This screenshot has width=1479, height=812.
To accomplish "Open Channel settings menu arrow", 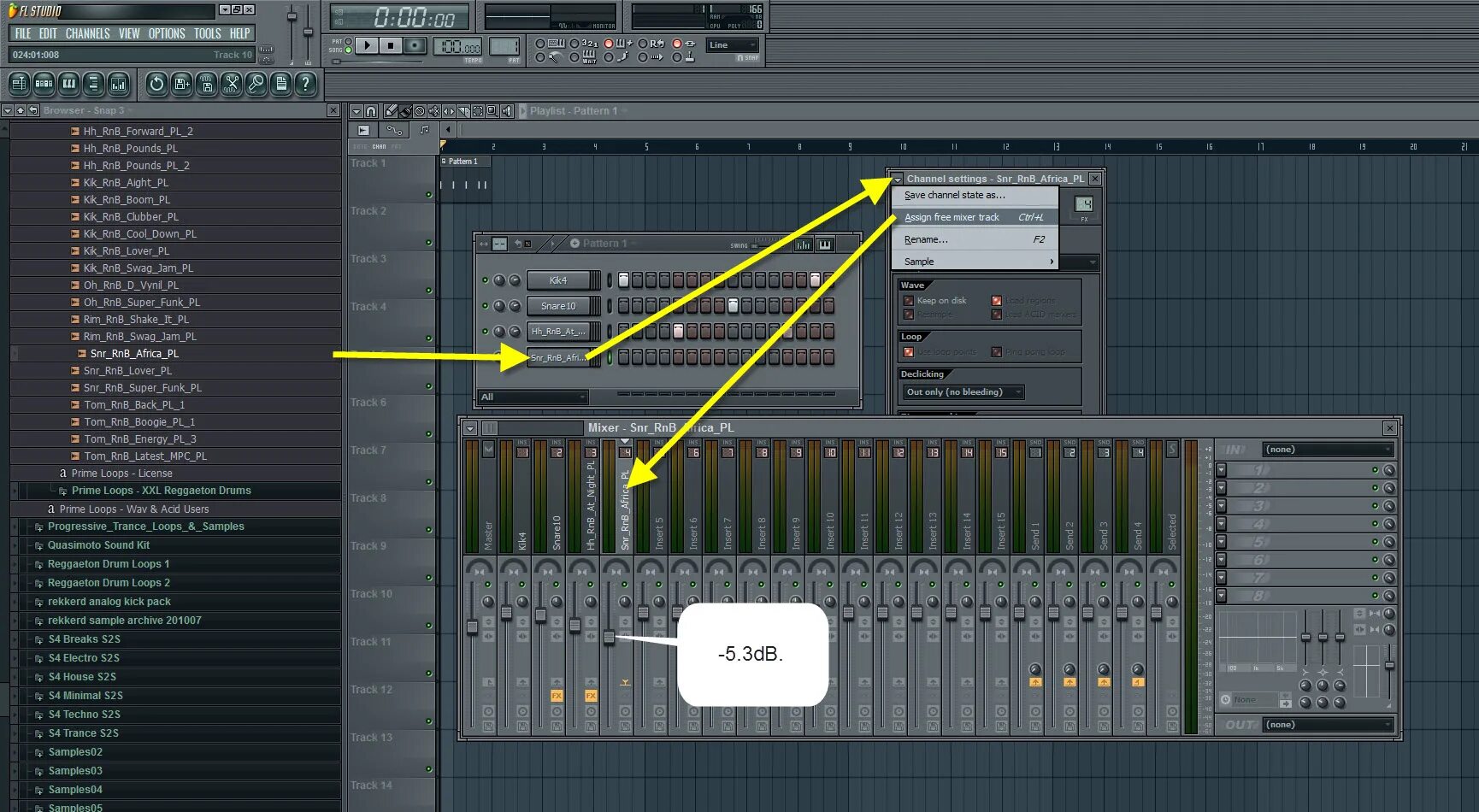I will 898,179.
